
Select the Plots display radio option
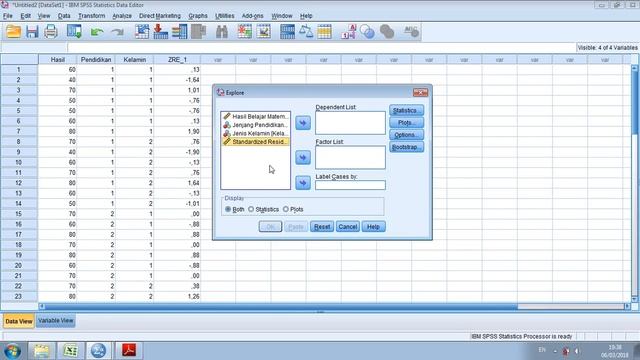pyautogui.click(x=286, y=209)
